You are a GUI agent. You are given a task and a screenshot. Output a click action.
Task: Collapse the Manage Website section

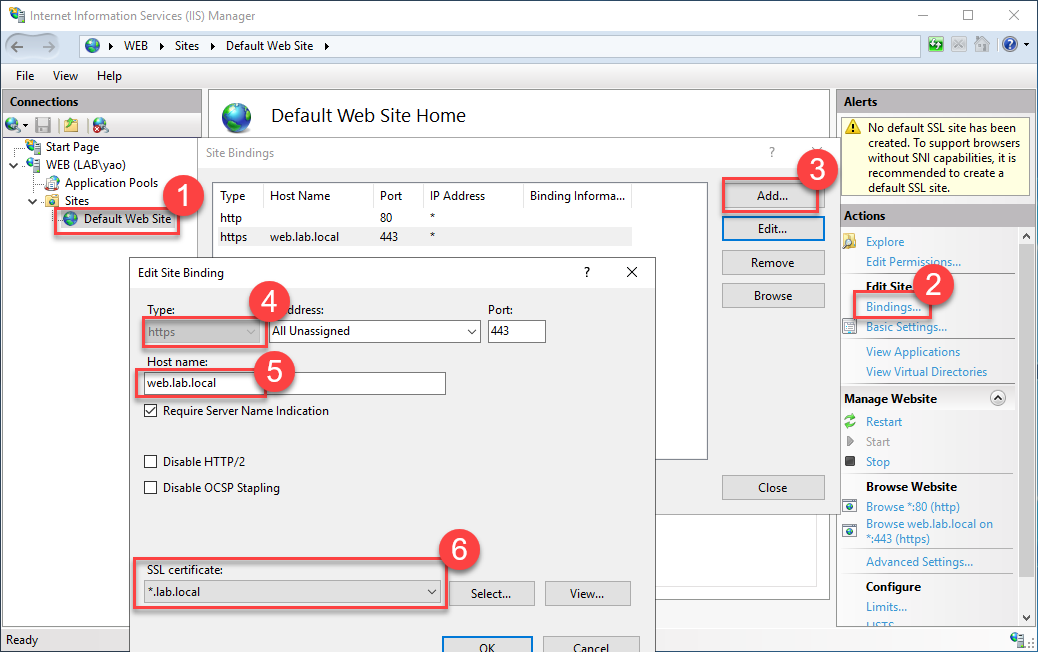997,398
